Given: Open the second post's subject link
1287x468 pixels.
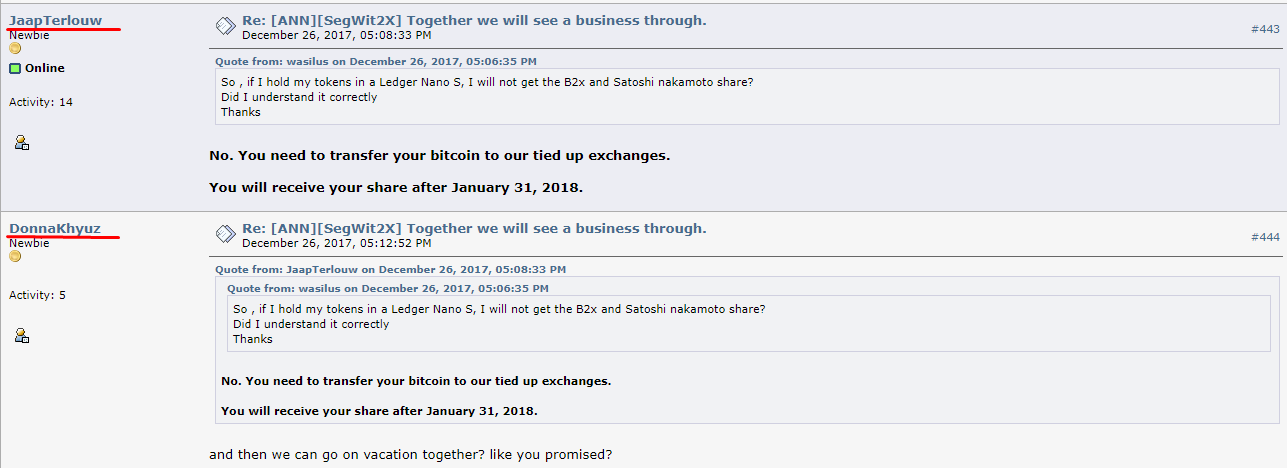Looking at the screenshot, I should tap(474, 228).
